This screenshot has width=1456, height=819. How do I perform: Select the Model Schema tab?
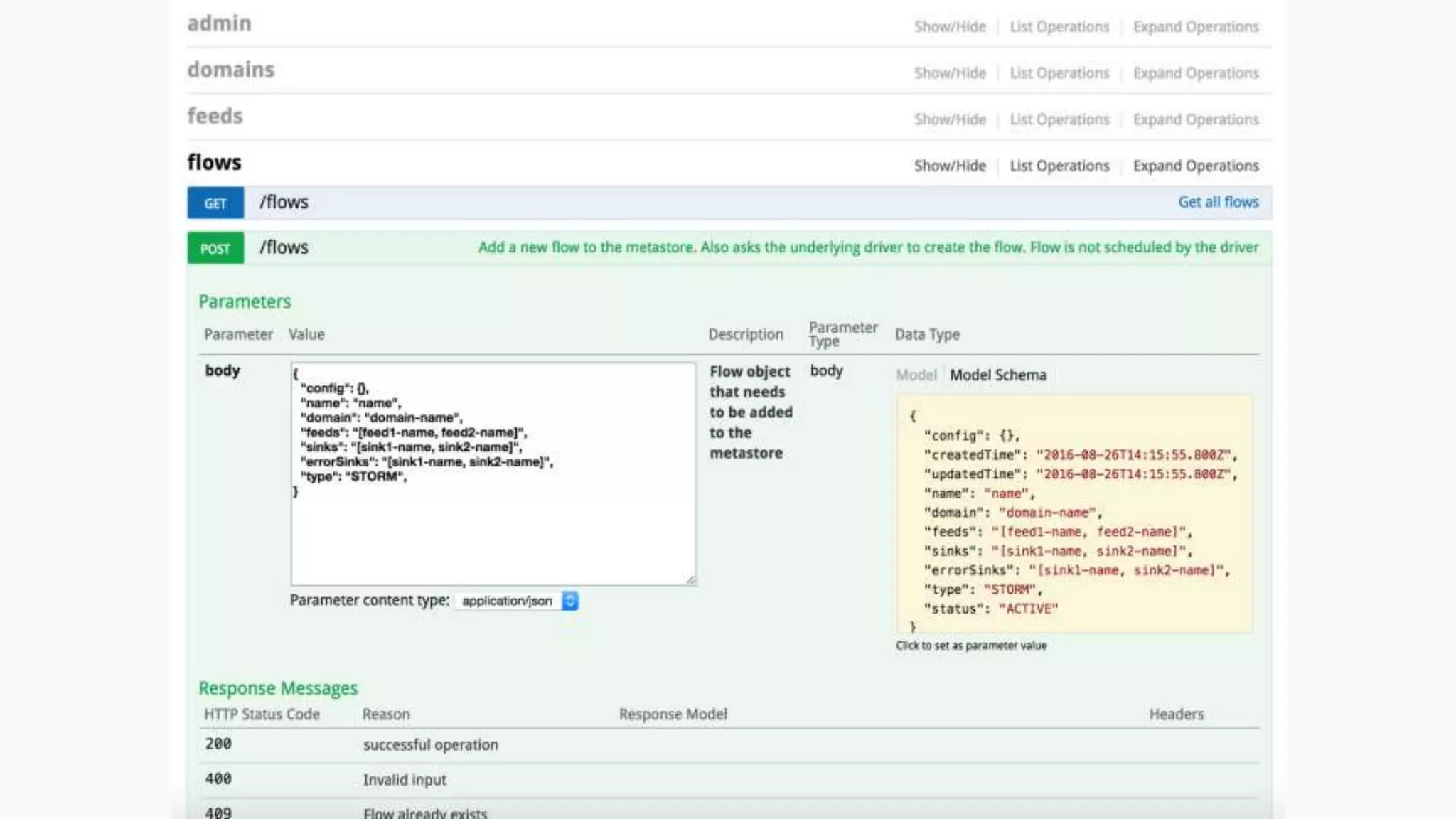click(997, 375)
